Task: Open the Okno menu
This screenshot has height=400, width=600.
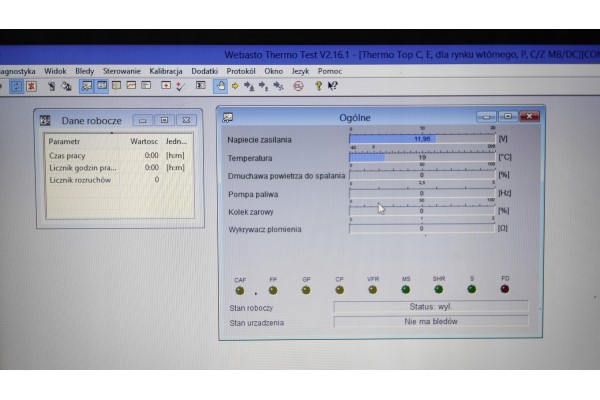Action: 273,71
